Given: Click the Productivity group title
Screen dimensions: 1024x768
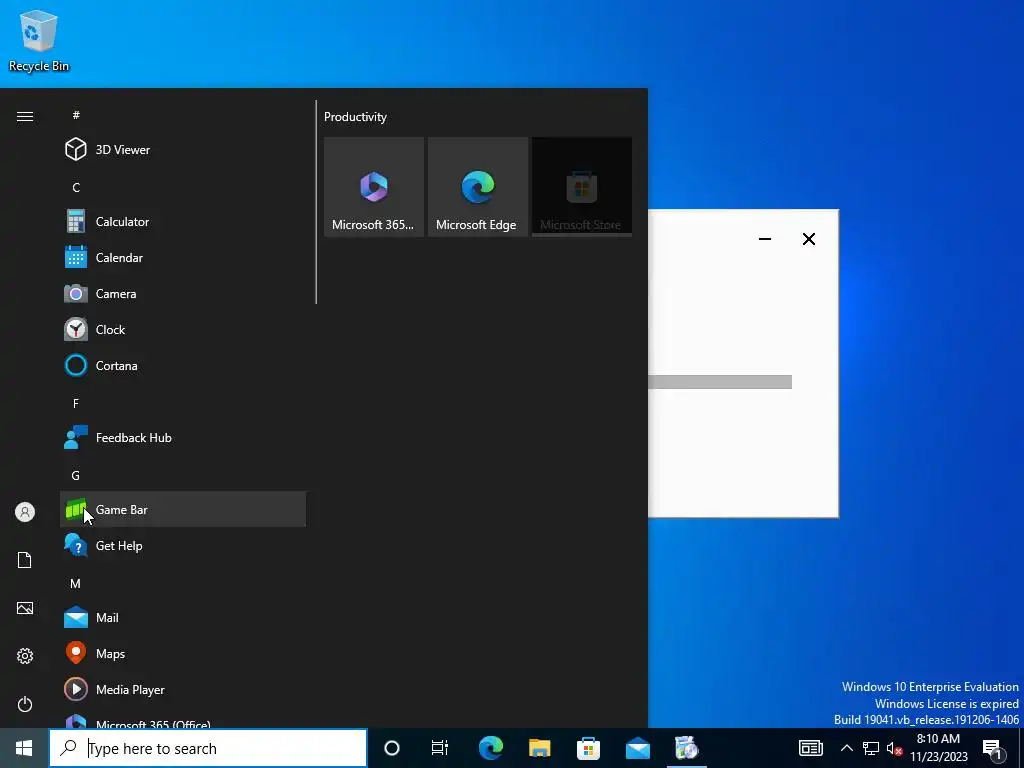Looking at the screenshot, I should click(355, 117).
